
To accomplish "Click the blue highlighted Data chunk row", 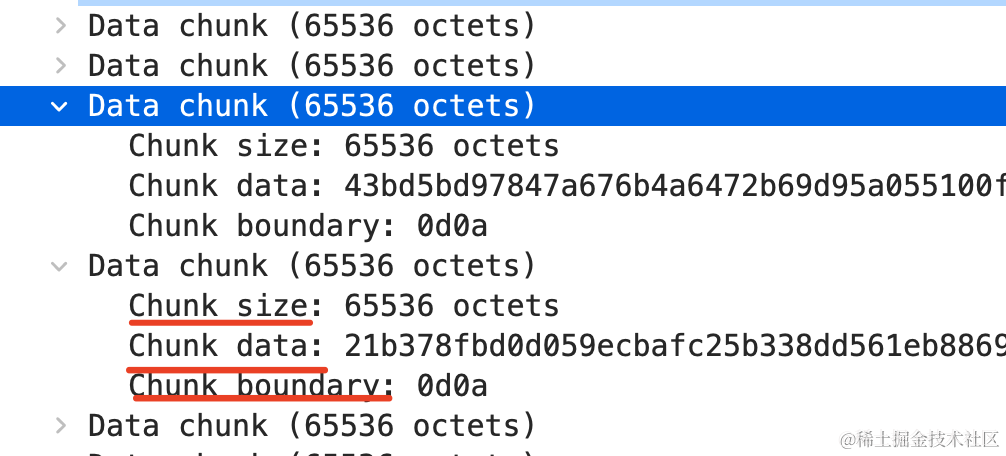I will (503, 106).
